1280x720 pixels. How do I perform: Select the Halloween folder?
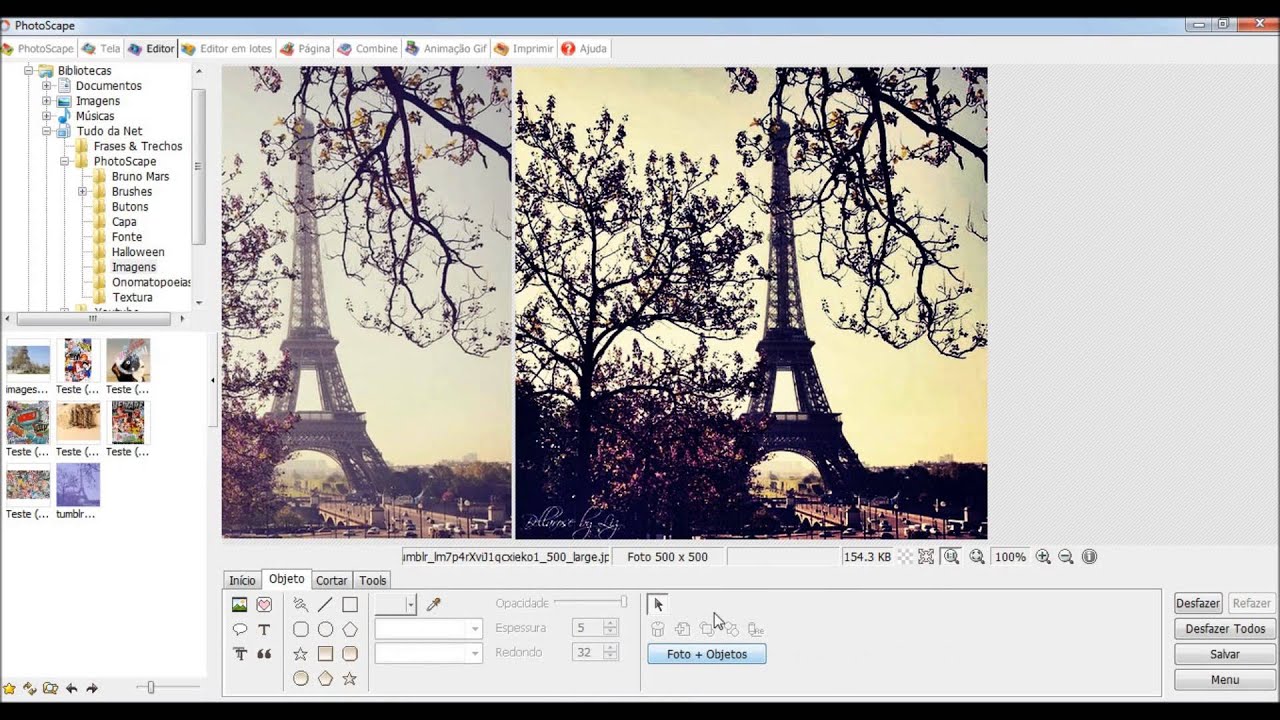coord(138,252)
